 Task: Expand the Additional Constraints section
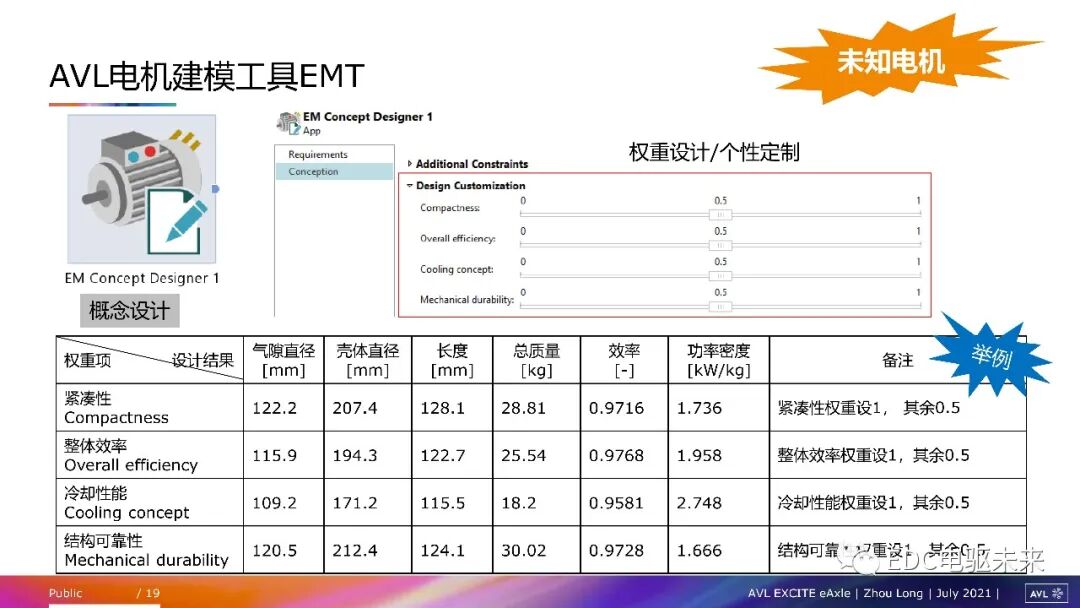[x=410, y=164]
